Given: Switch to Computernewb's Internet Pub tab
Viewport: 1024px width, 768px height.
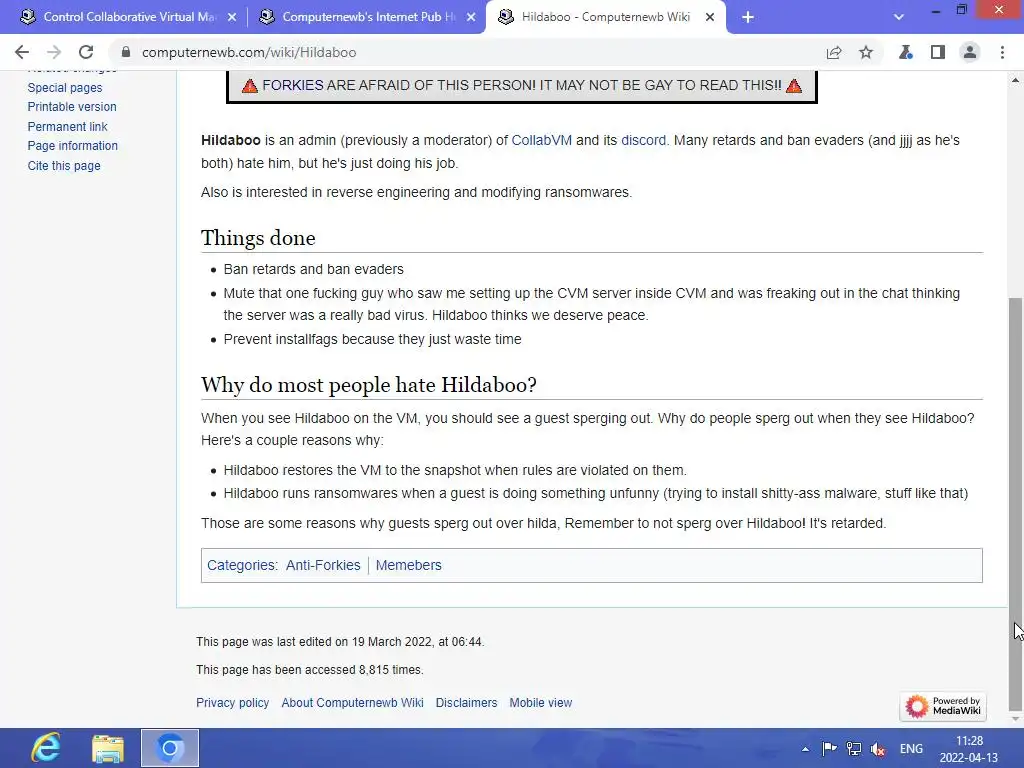Looking at the screenshot, I should click(x=366, y=18).
